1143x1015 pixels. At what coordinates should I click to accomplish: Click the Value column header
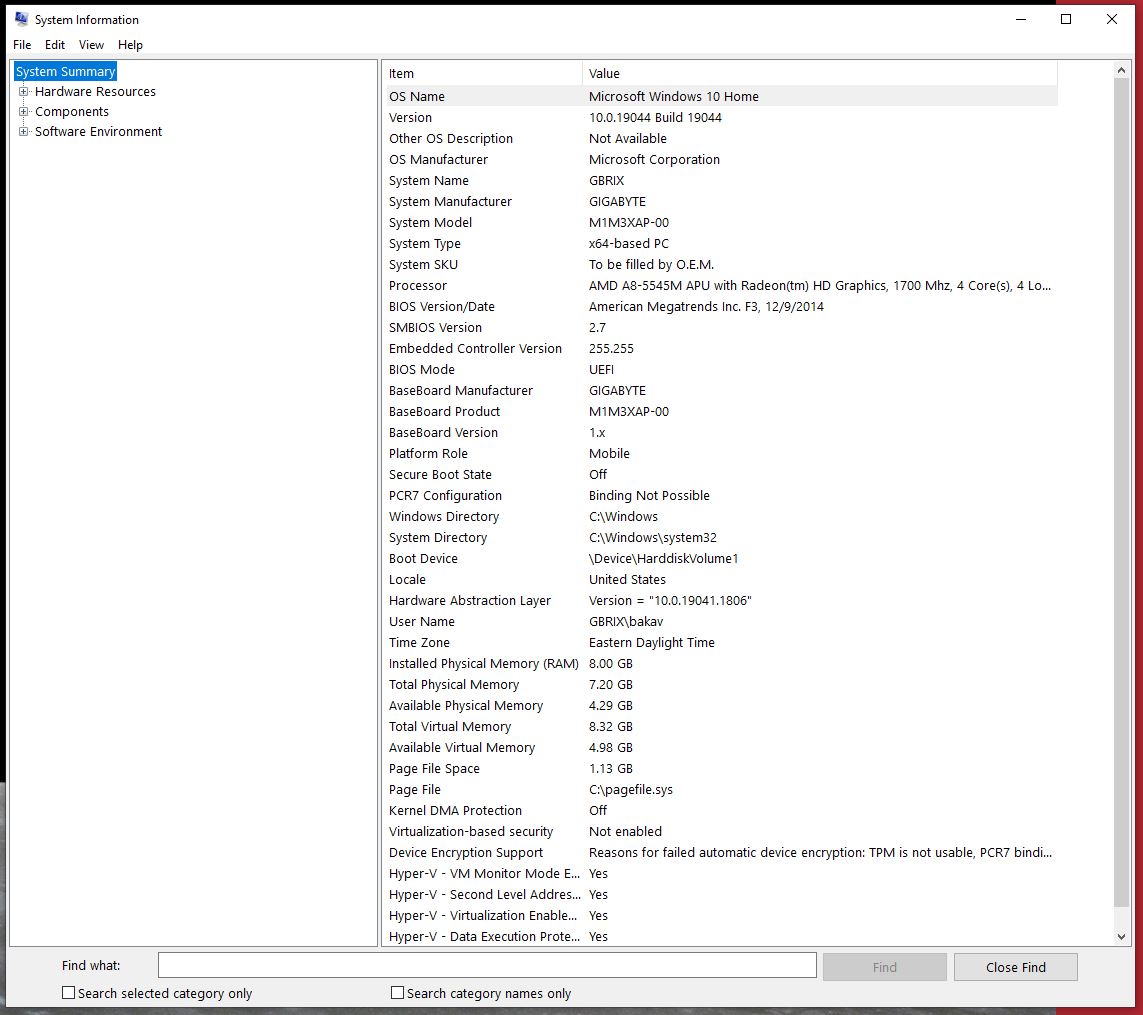click(818, 73)
